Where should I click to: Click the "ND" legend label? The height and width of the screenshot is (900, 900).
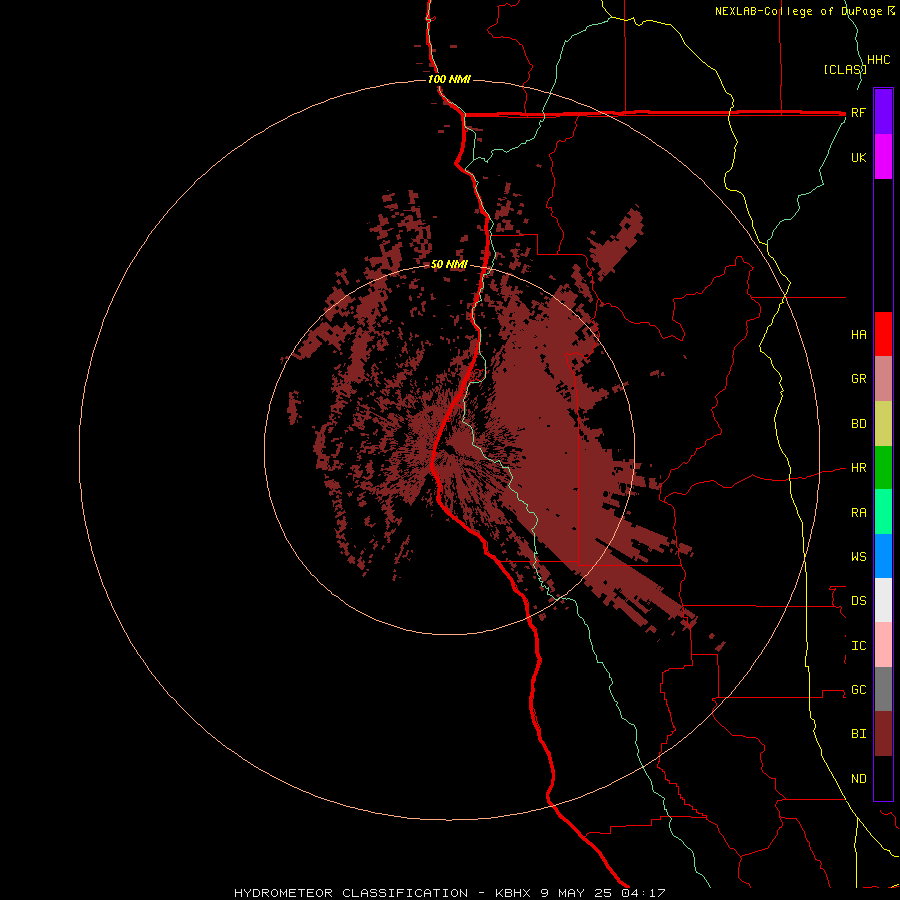click(859, 779)
